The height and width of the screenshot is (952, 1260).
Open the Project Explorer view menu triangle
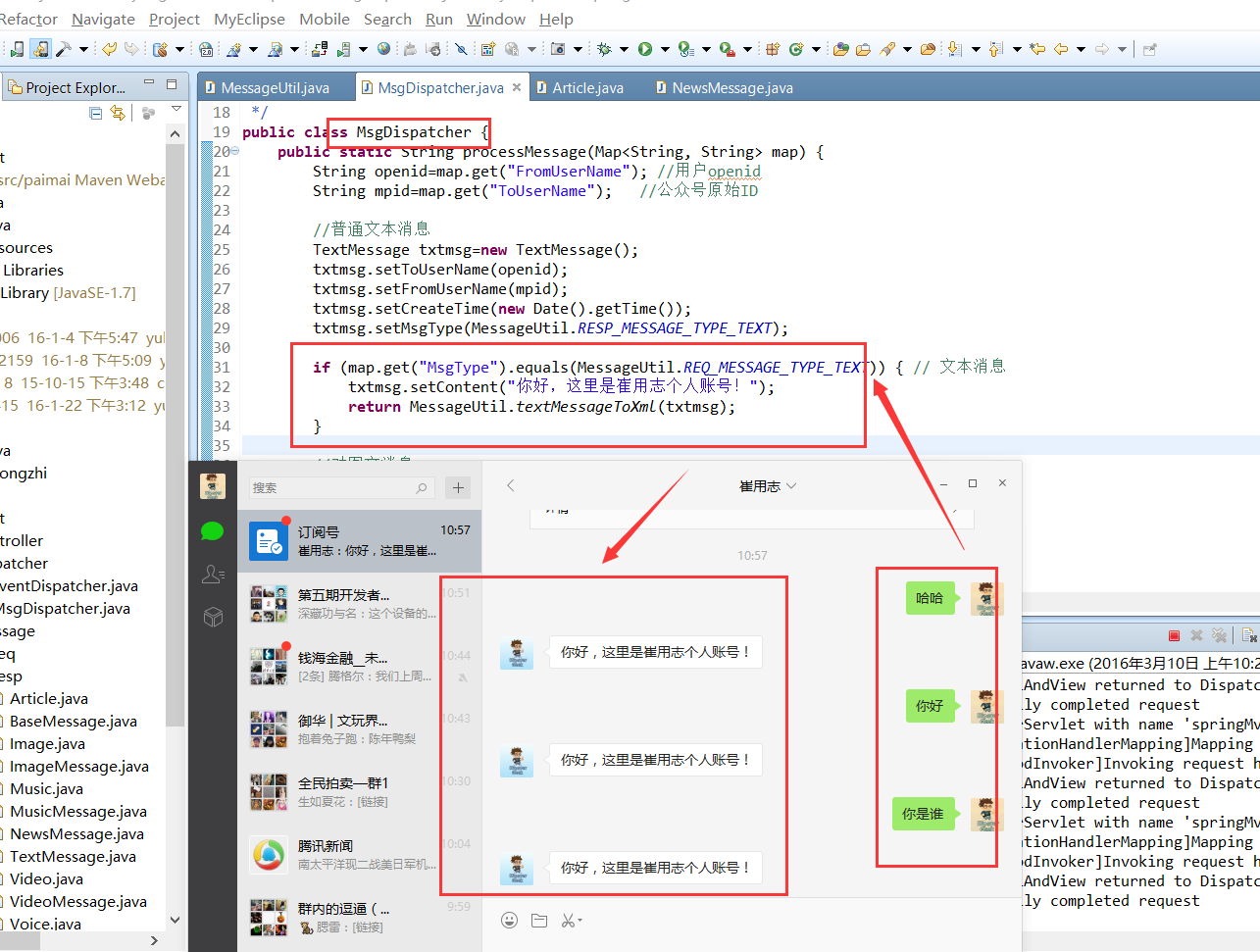click(x=176, y=110)
